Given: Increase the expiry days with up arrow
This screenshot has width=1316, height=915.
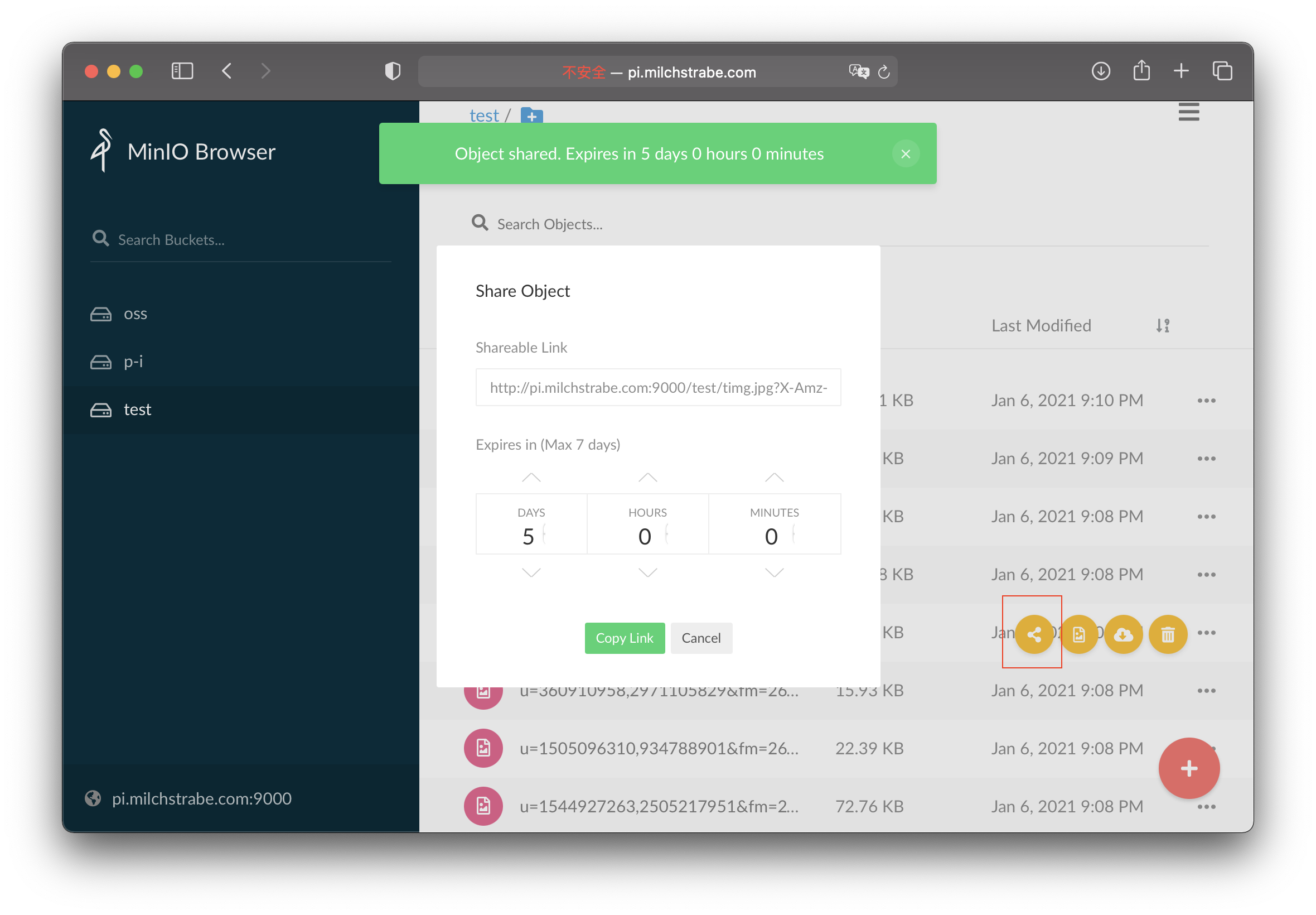Looking at the screenshot, I should coord(531,477).
